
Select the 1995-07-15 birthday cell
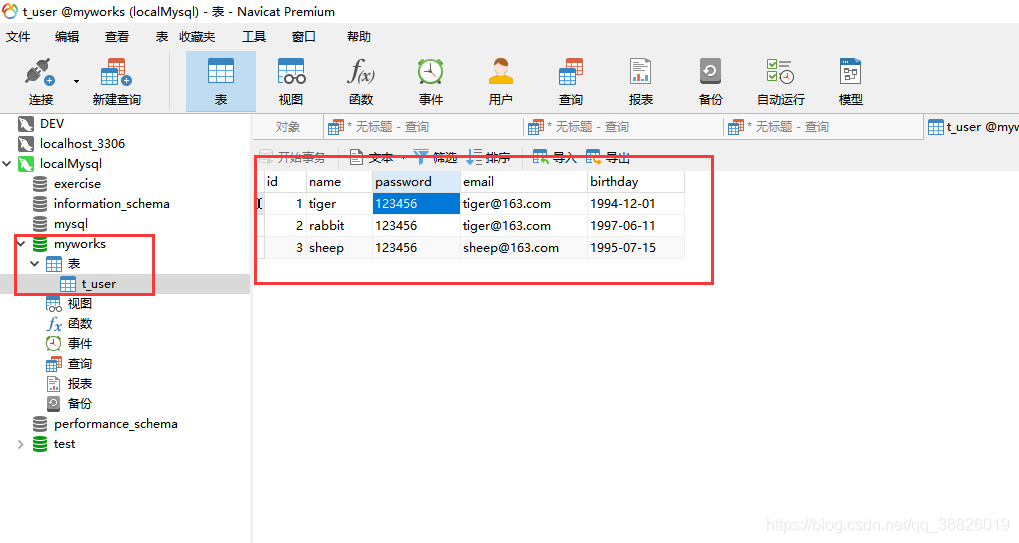pos(636,248)
